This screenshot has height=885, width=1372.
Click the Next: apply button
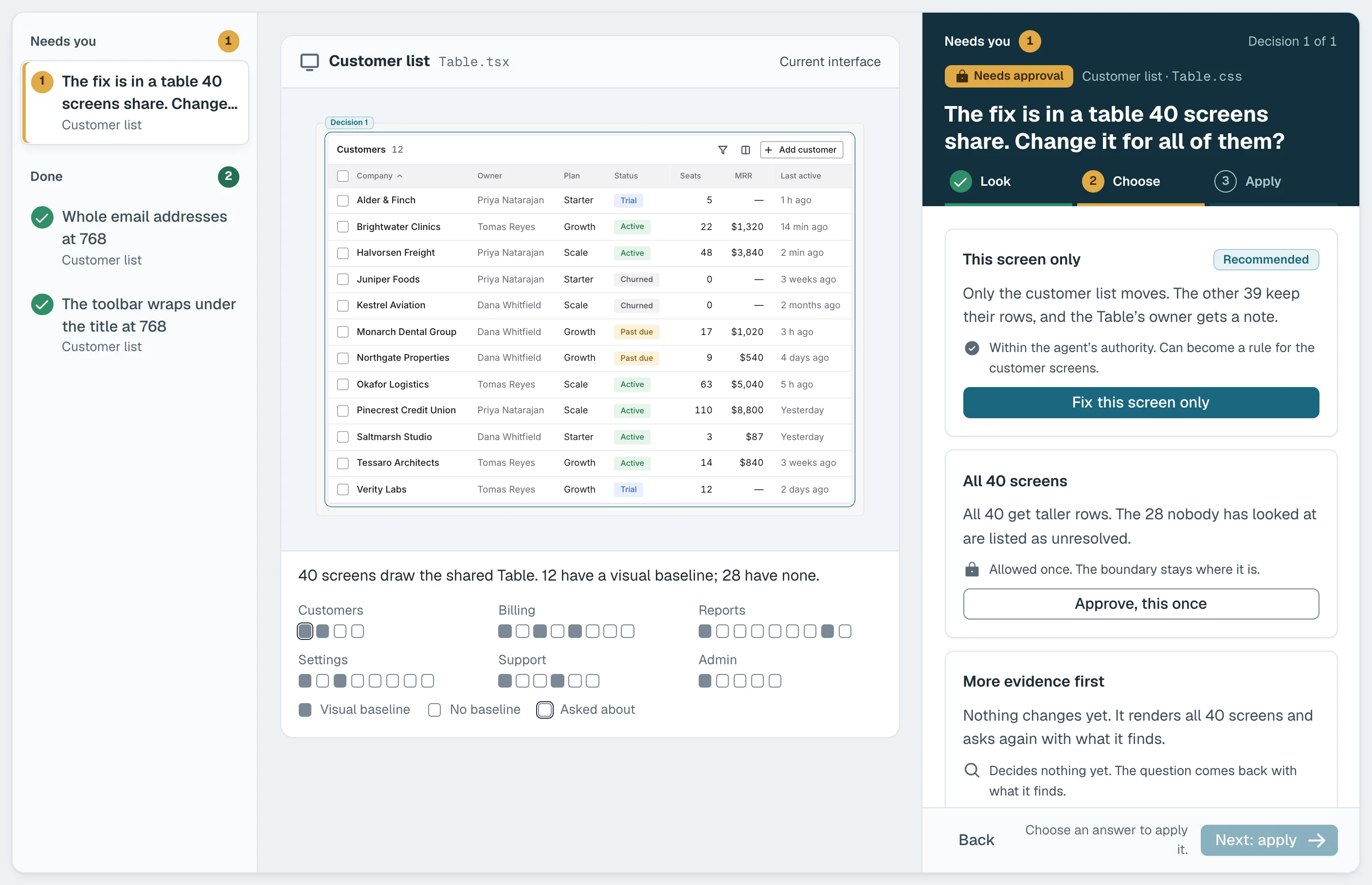coord(1268,840)
